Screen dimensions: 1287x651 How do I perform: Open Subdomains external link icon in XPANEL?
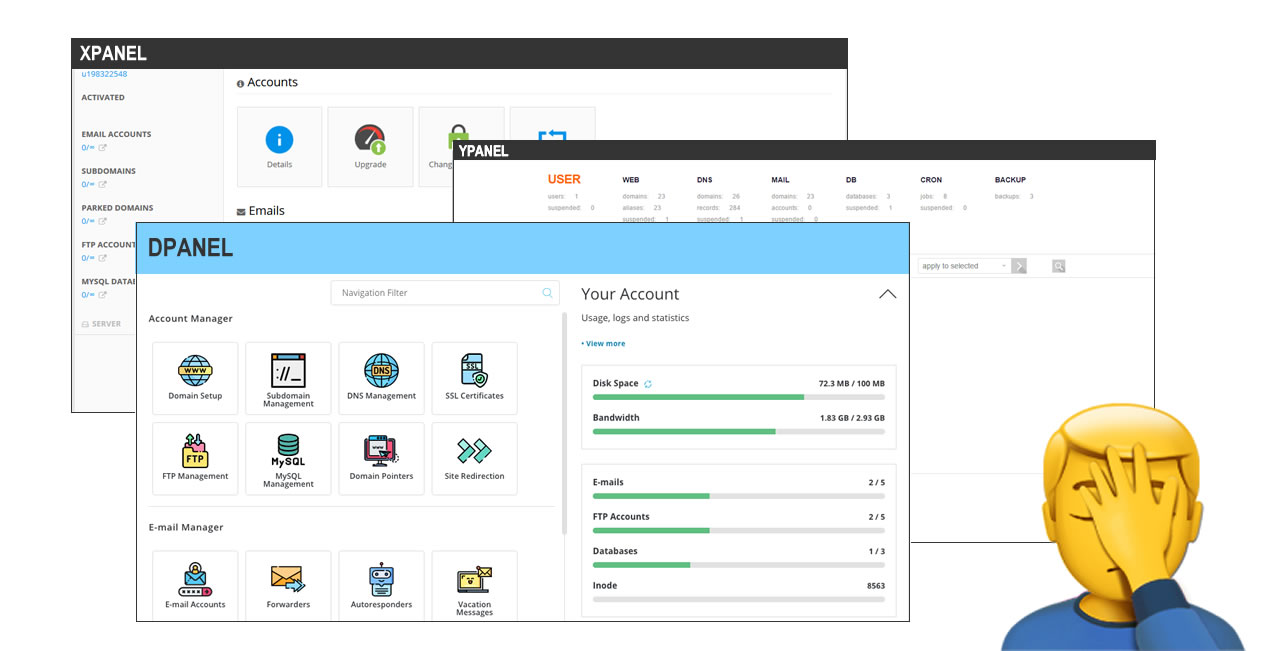[102, 185]
